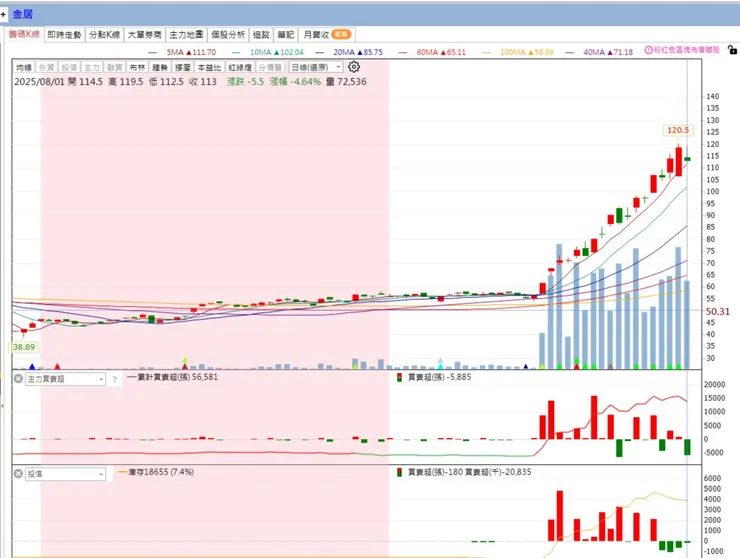Toggle the 布林 Bollinger bands button
Screen dimensions: 740x558
tap(137, 68)
